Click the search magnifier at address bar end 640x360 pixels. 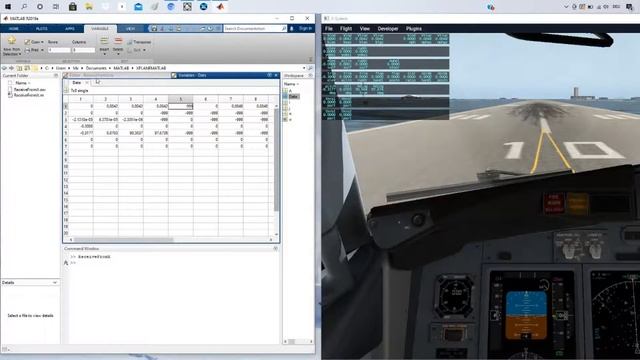coord(310,68)
